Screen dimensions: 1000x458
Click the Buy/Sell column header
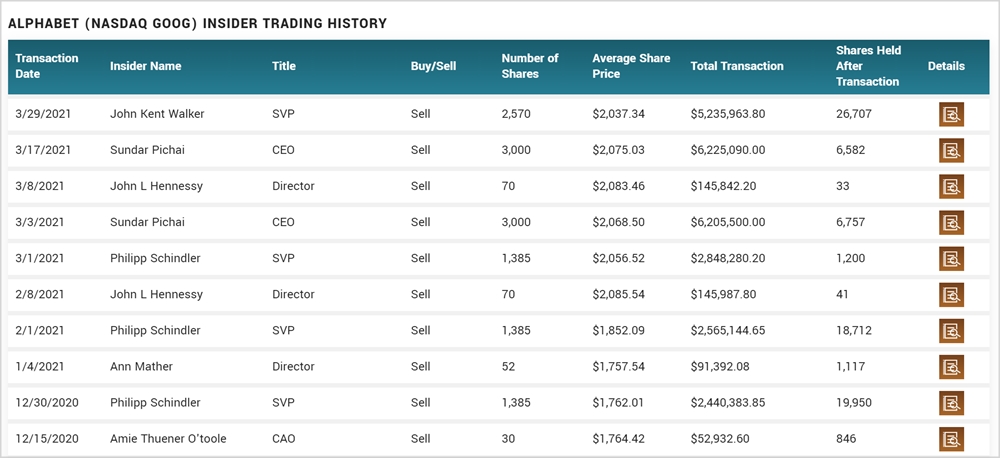pos(433,66)
